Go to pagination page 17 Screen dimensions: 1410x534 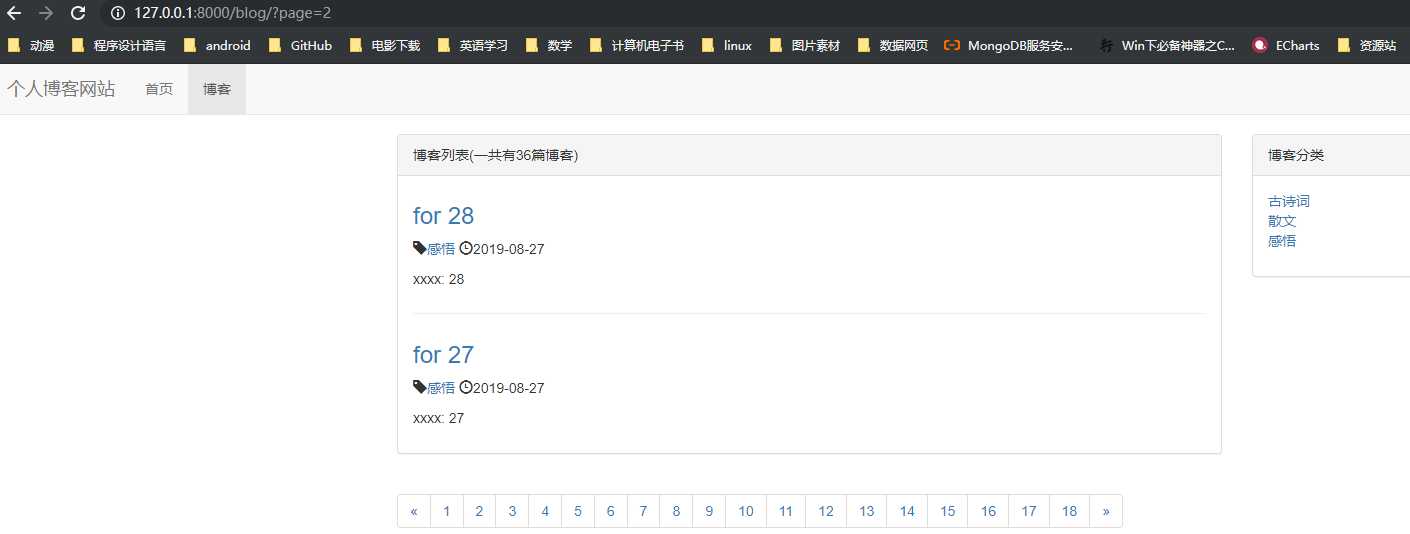1029,511
